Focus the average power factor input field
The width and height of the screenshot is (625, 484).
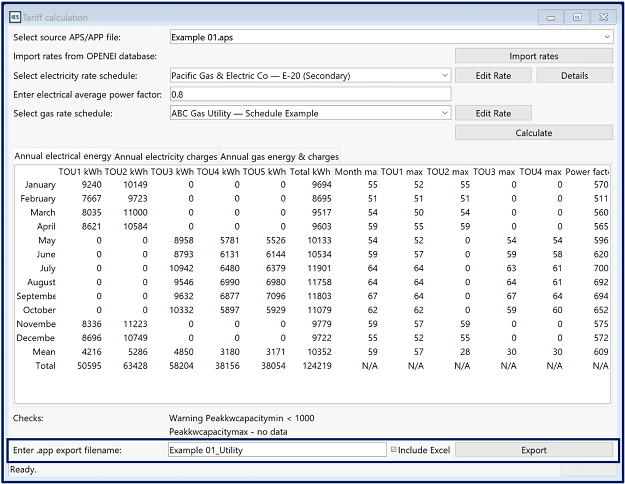(310, 94)
